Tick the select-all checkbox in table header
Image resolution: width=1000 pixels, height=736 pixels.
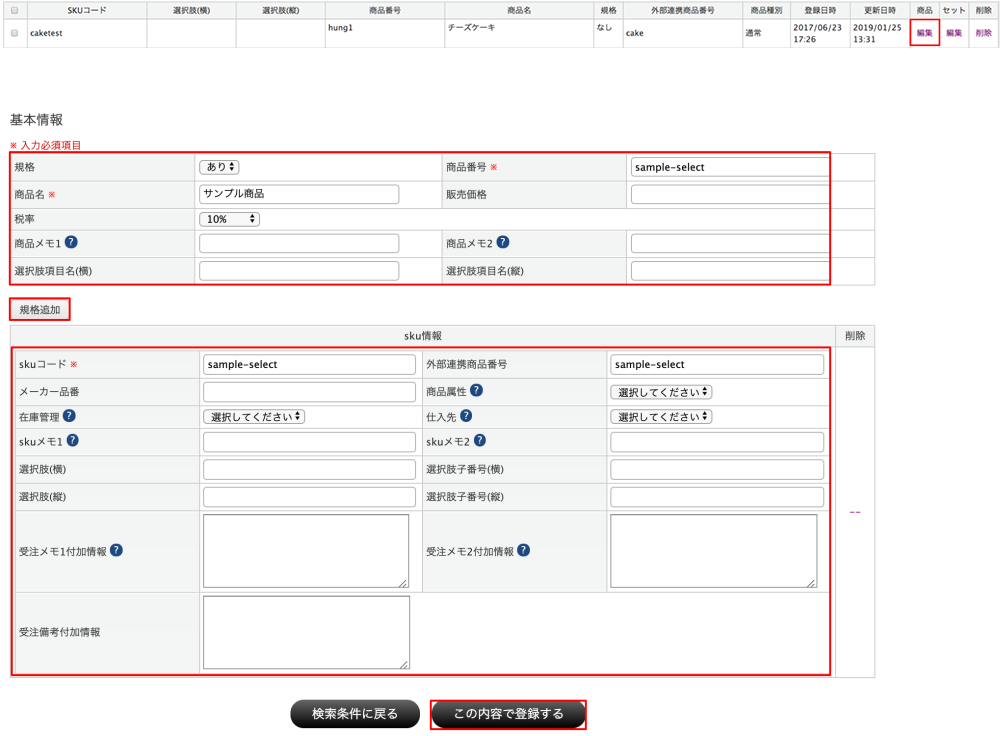(x=15, y=10)
